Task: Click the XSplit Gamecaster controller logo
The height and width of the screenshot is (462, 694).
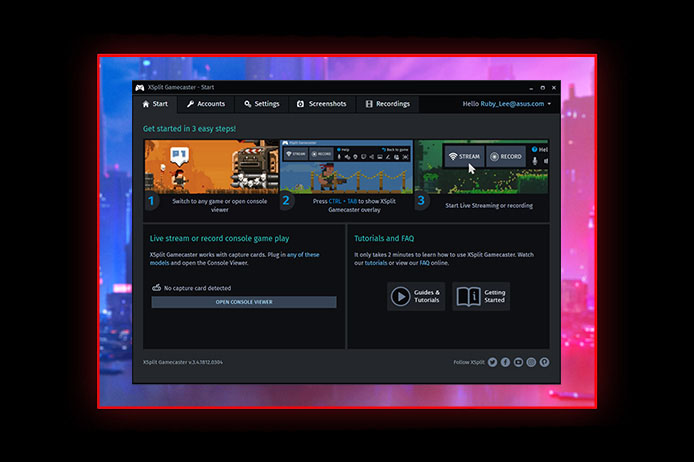Action: click(139, 88)
